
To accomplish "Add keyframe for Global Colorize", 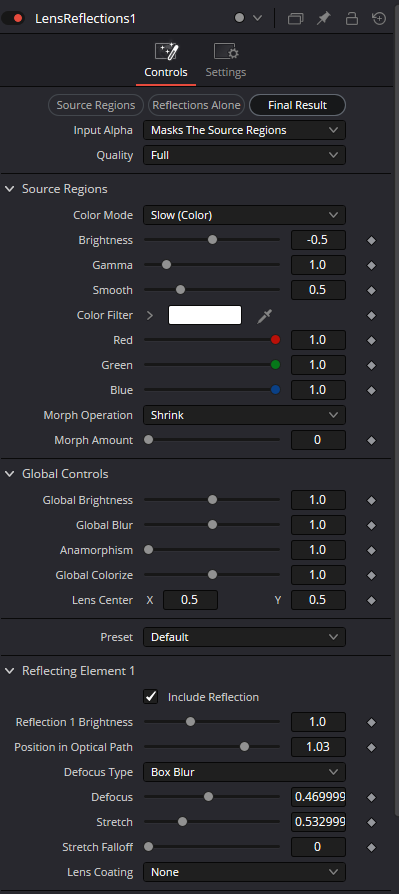I will [x=372, y=576].
